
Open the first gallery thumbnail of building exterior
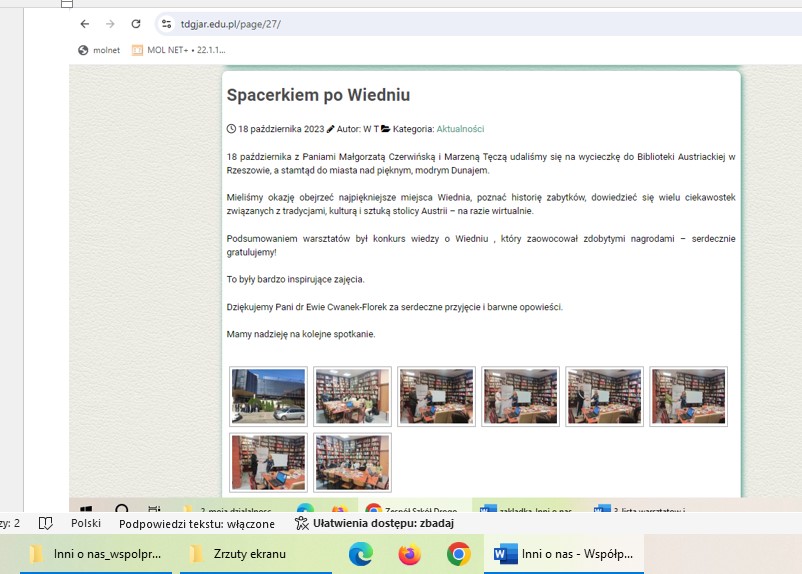click(268, 396)
